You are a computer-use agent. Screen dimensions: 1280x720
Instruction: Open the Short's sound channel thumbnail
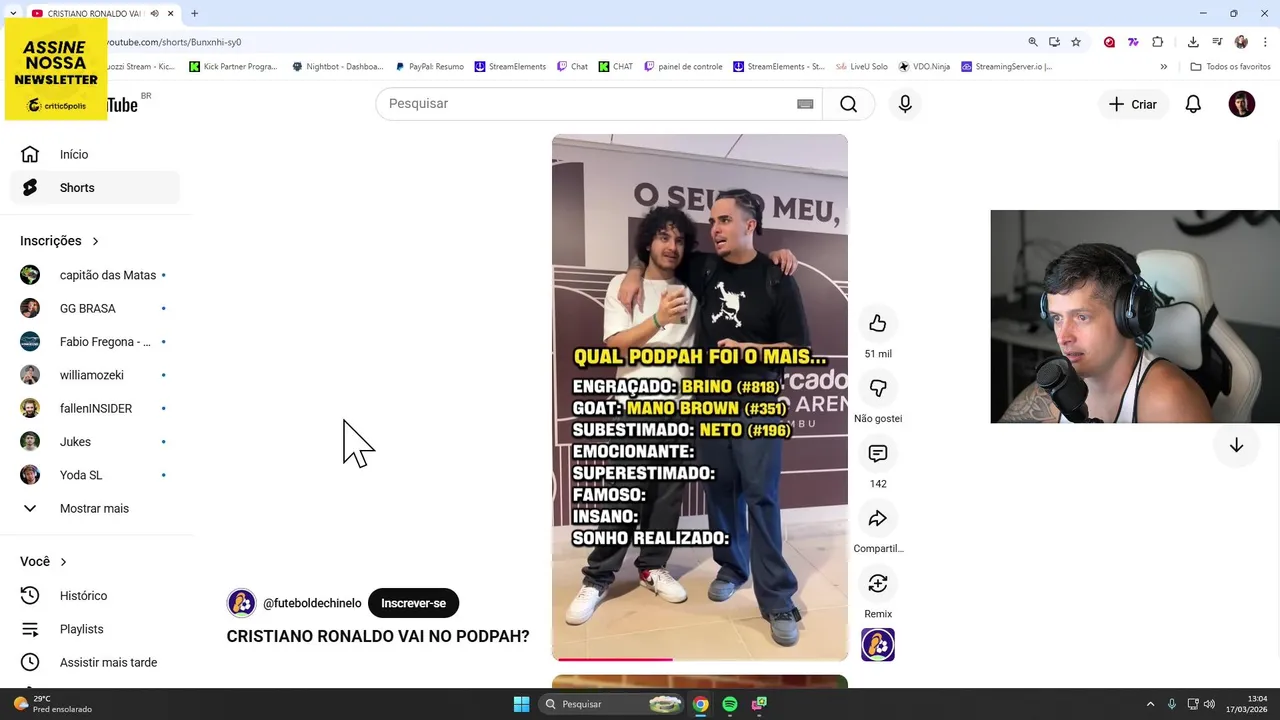[x=878, y=645]
